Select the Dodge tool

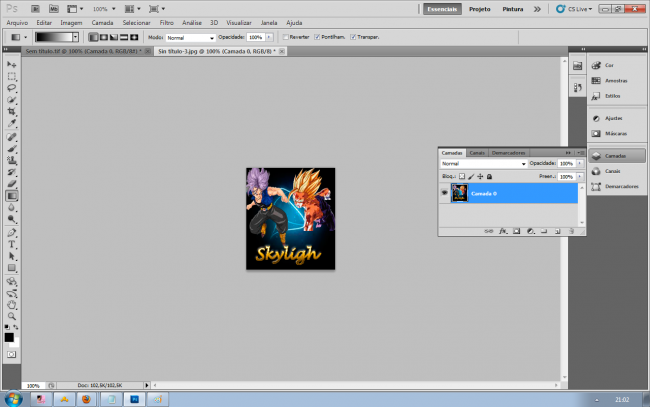click(x=12, y=219)
